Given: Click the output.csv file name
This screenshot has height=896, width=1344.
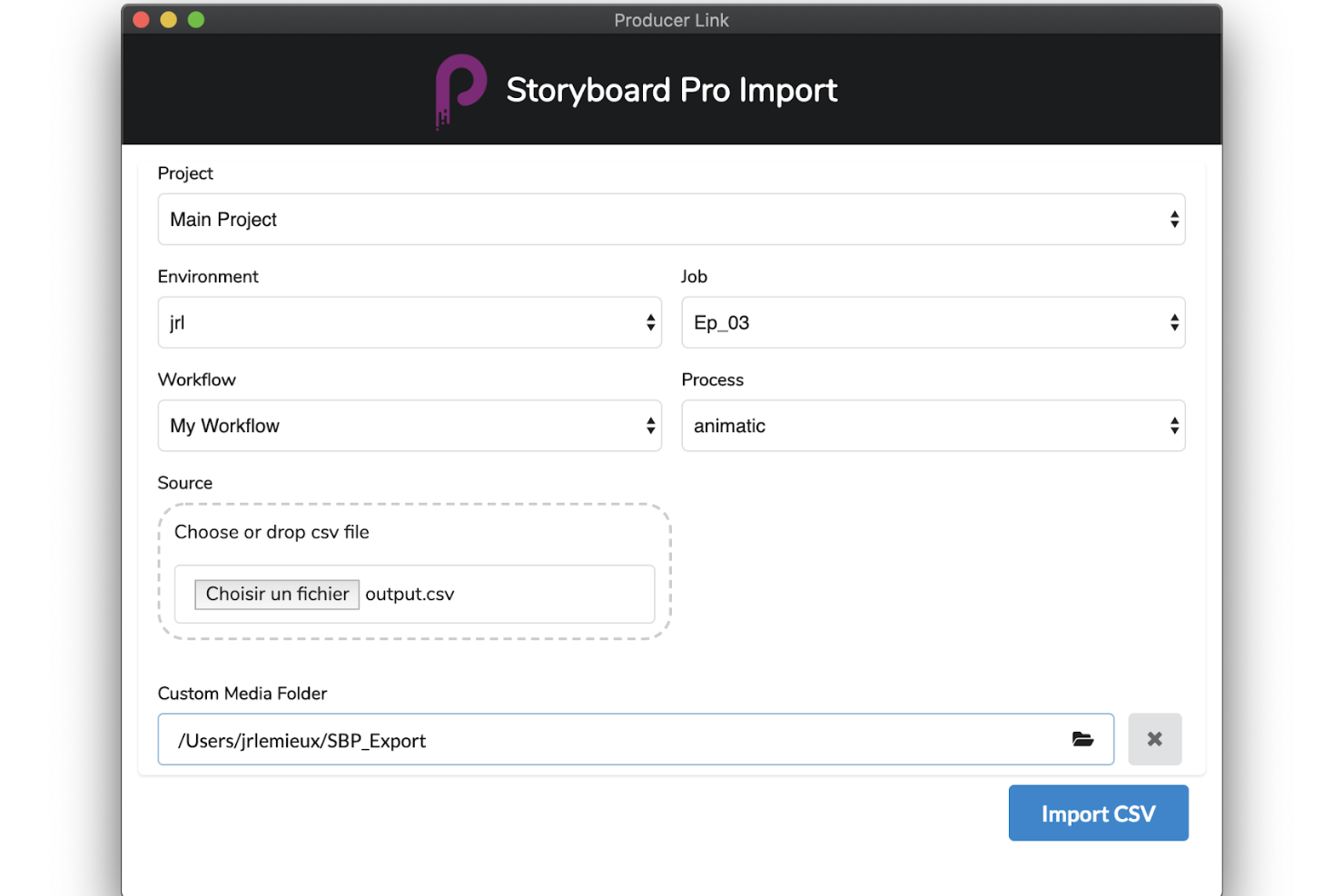Looking at the screenshot, I should coord(410,595).
